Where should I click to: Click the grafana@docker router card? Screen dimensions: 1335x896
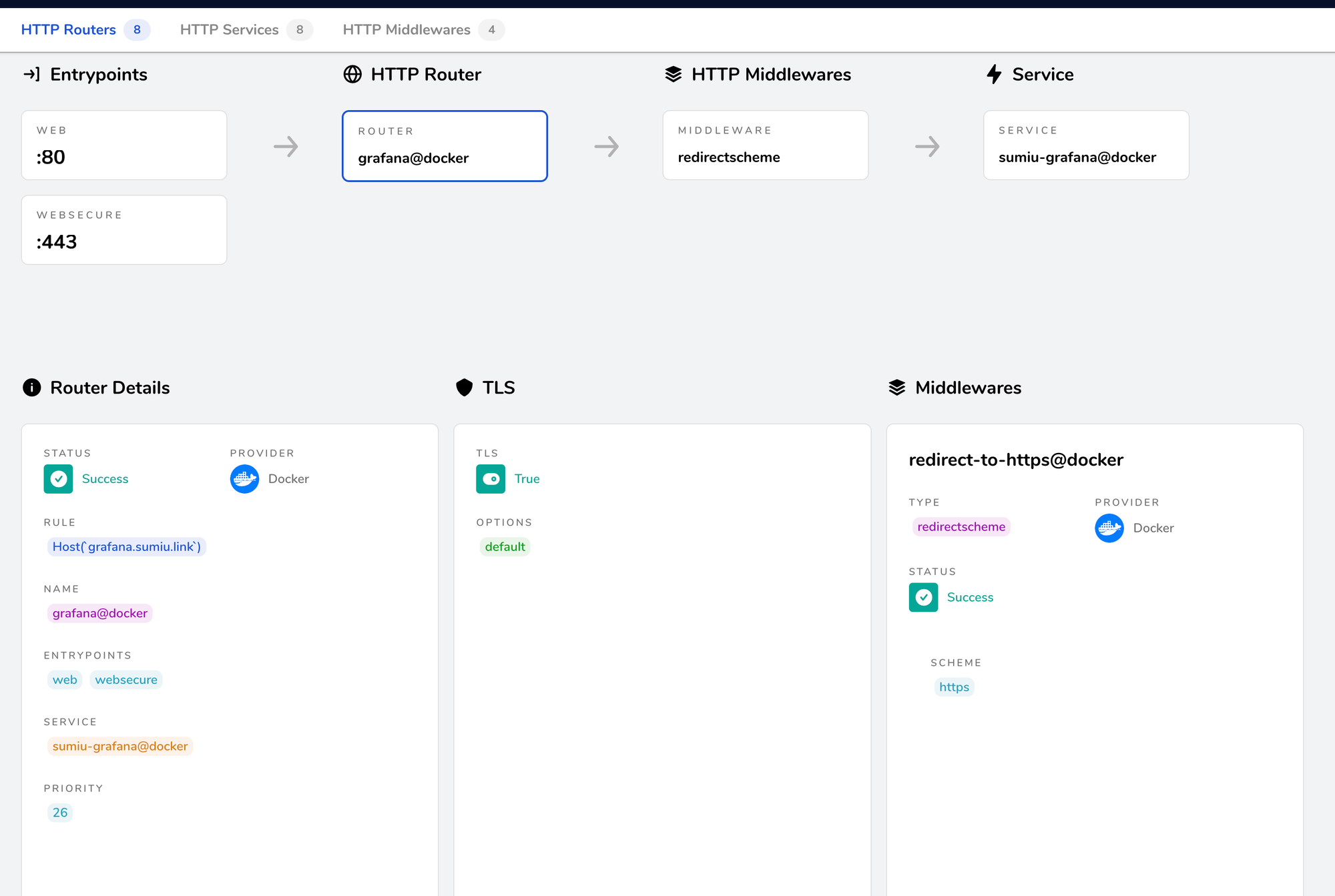(x=445, y=146)
